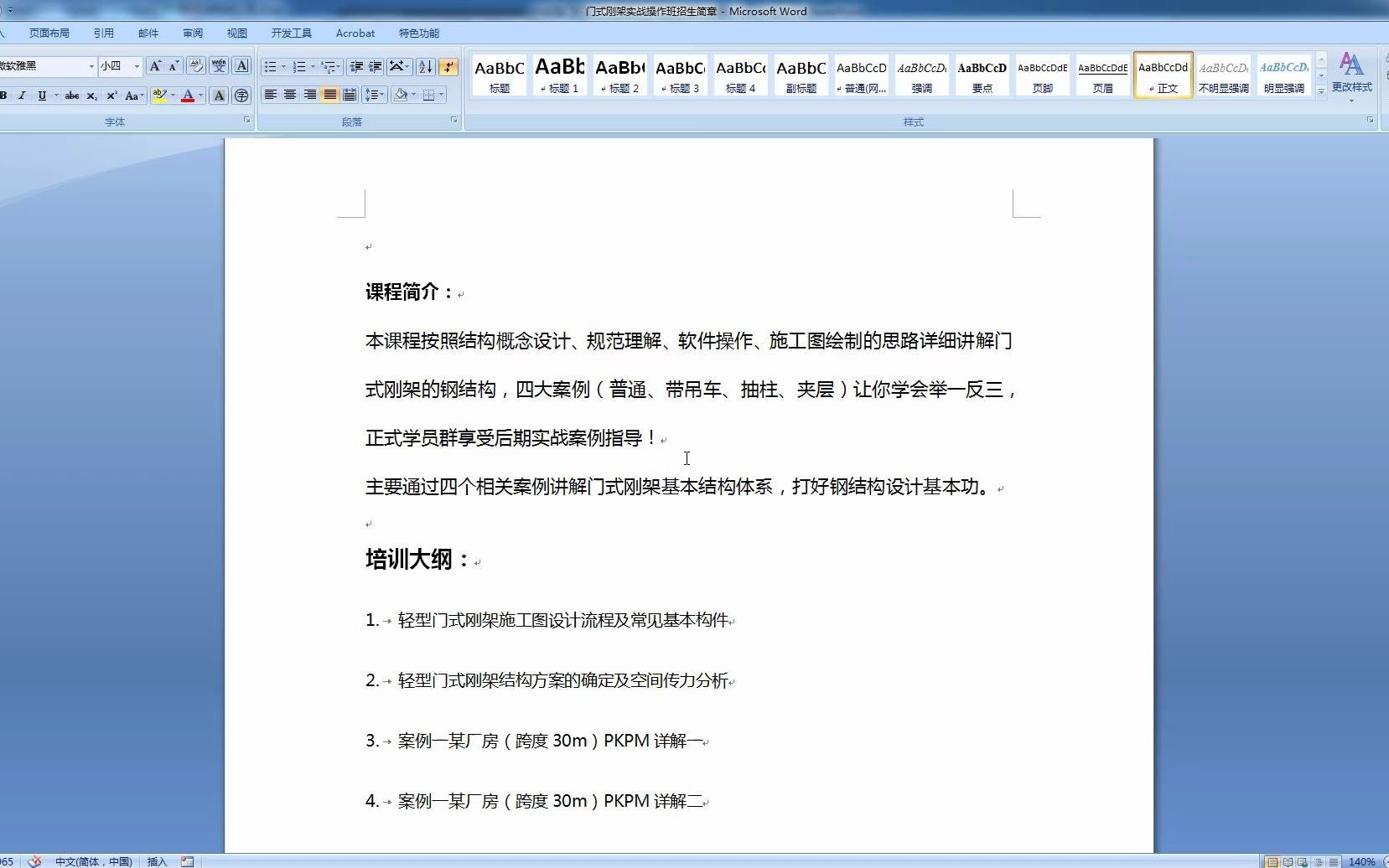The image size is (1389, 868).
Task: Apply the 副标题 style
Action: pos(801,75)
